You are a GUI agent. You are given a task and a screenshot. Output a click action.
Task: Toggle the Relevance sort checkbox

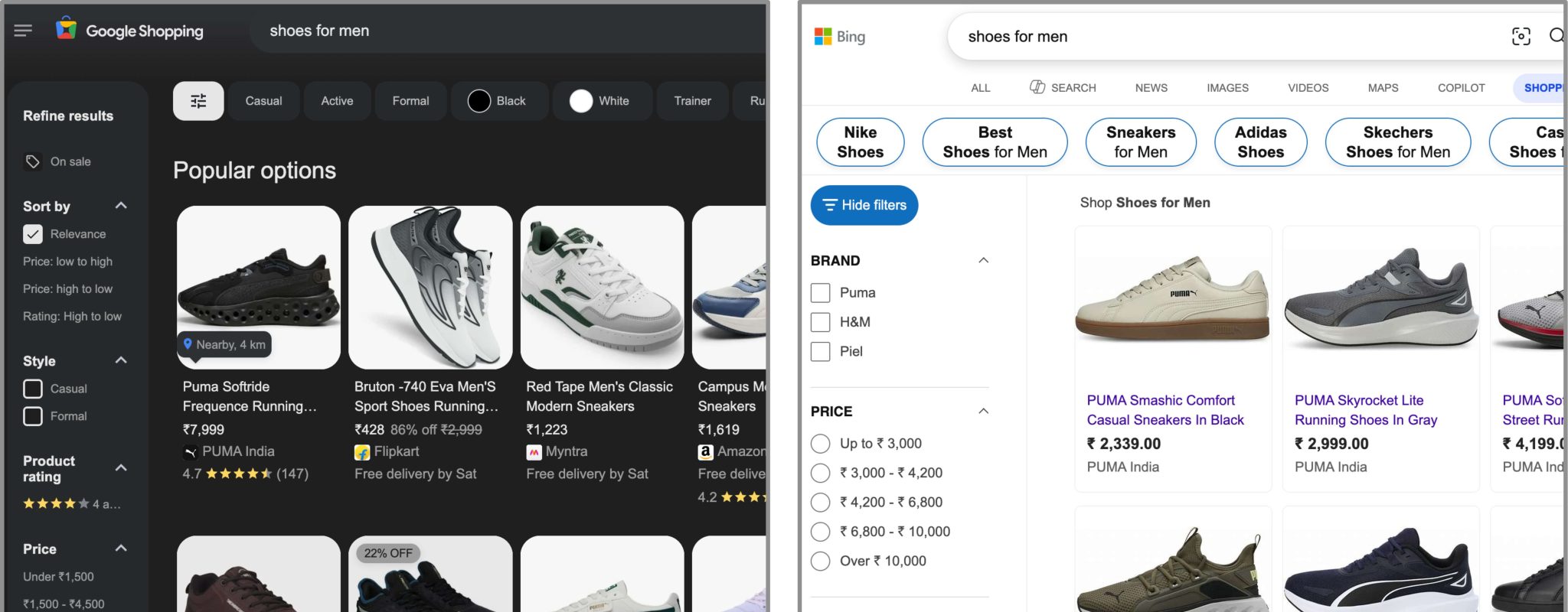(33, 234)
